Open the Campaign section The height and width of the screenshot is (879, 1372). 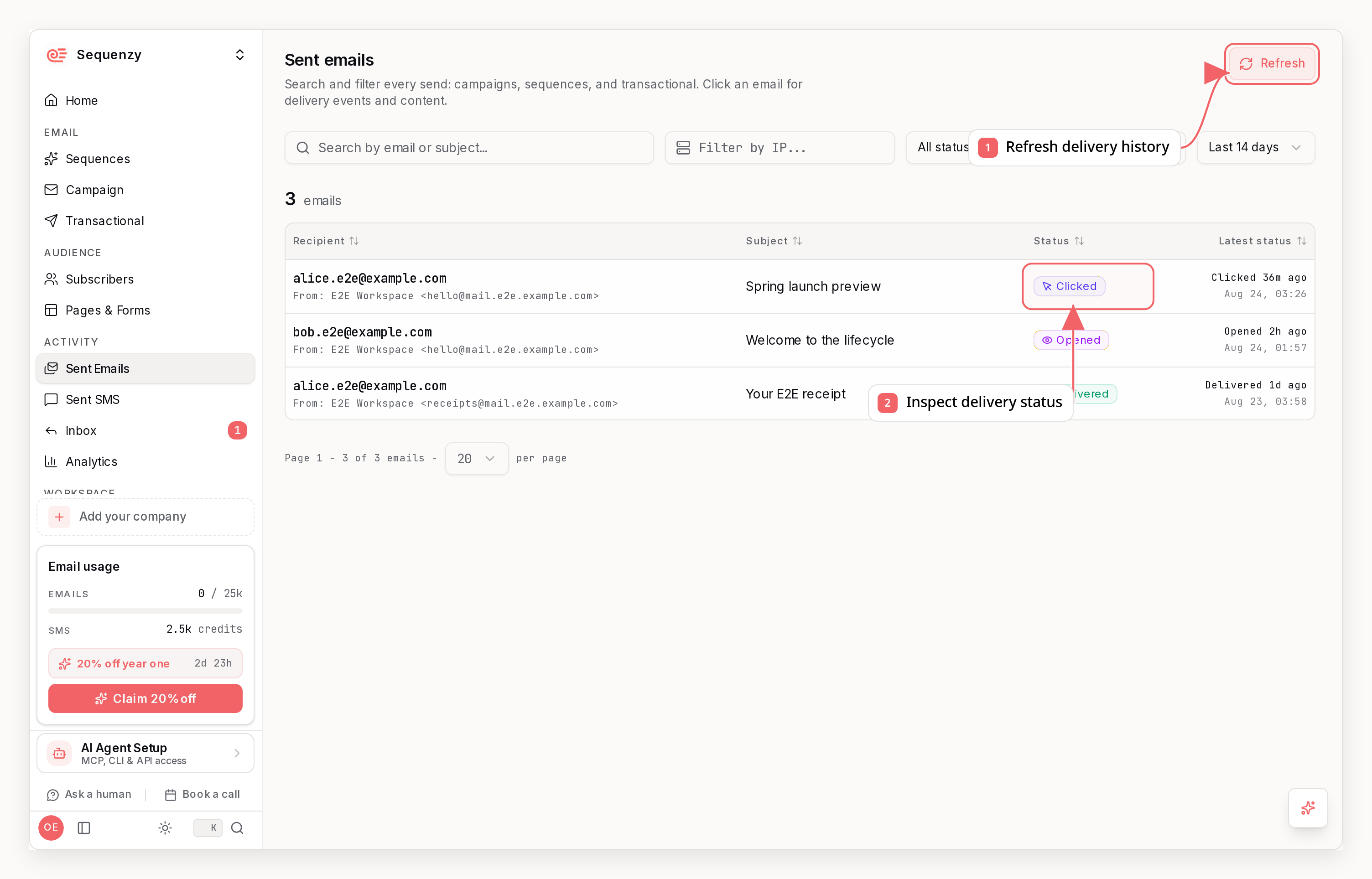pos(145,190)
